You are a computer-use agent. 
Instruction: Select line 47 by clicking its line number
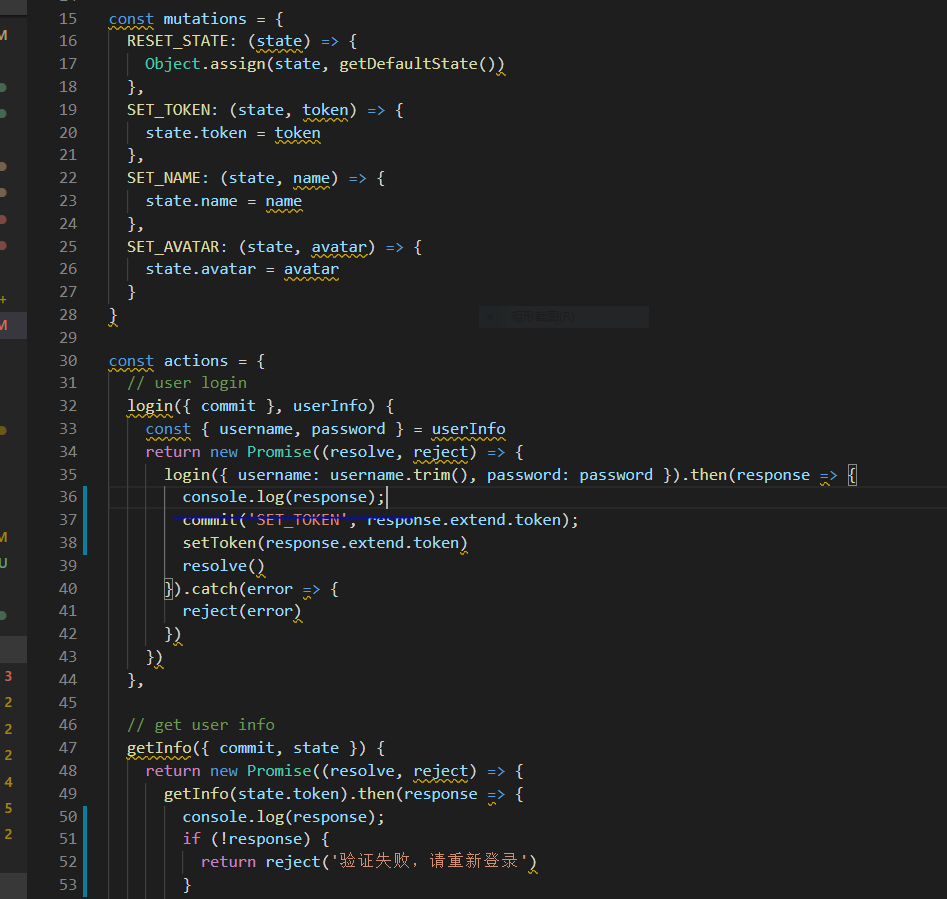click(x=67, y=747)
